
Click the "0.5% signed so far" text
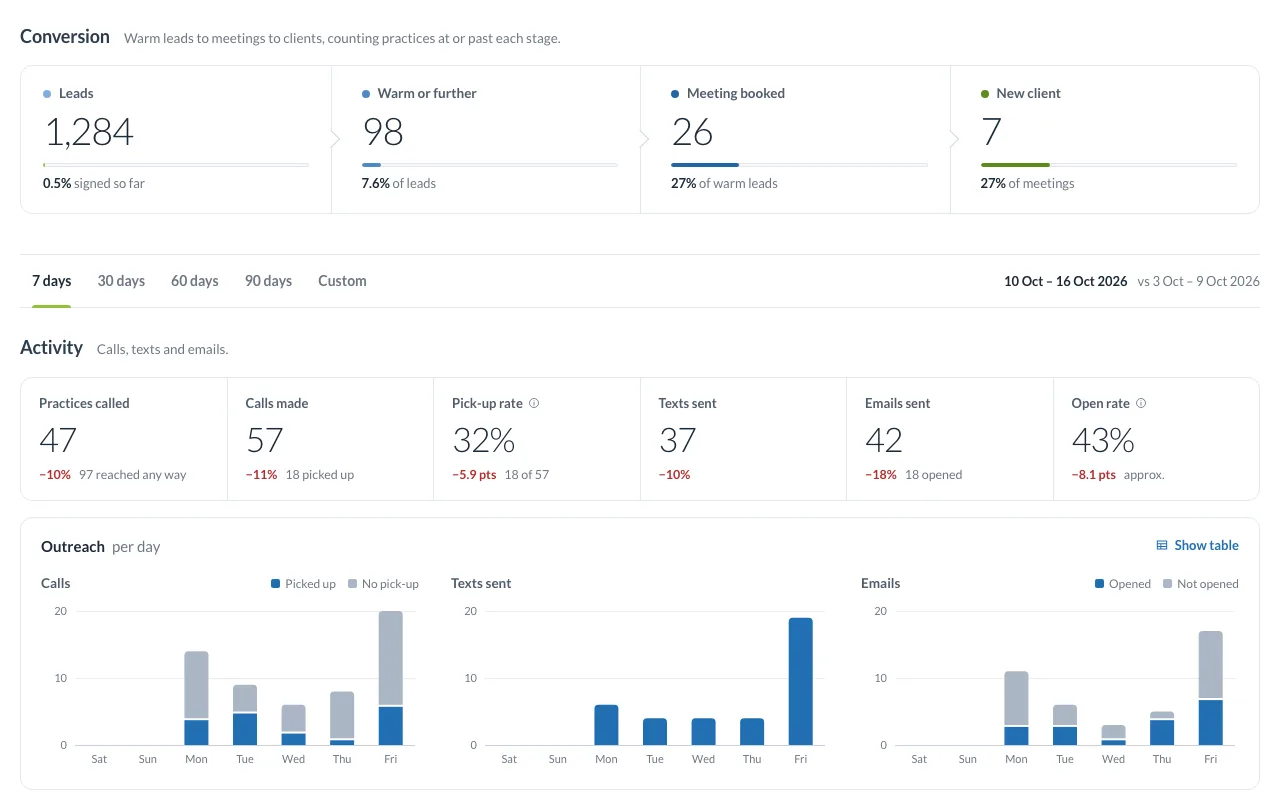point(94,184)
